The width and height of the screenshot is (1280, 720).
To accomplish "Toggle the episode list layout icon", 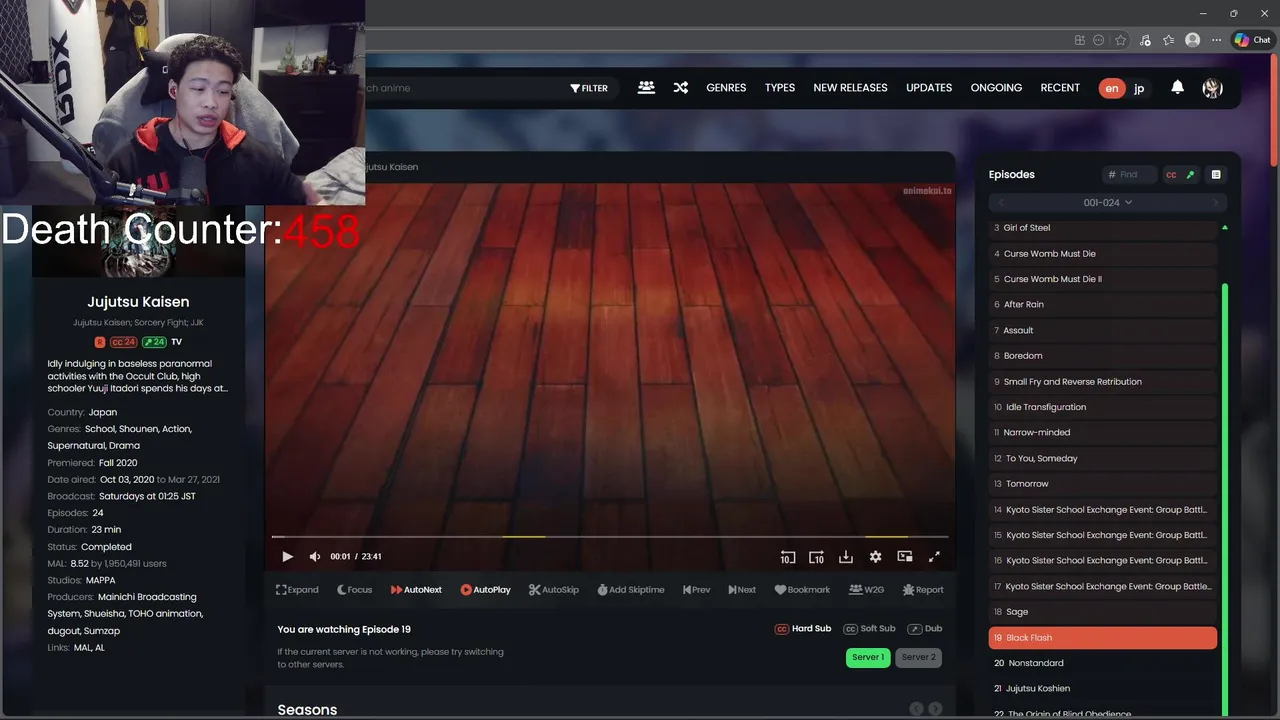I will (x=1216, y=174).
